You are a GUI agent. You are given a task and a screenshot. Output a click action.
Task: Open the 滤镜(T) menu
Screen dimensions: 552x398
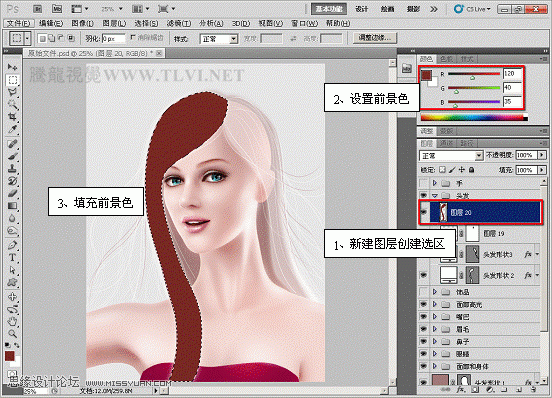[179, 24]
